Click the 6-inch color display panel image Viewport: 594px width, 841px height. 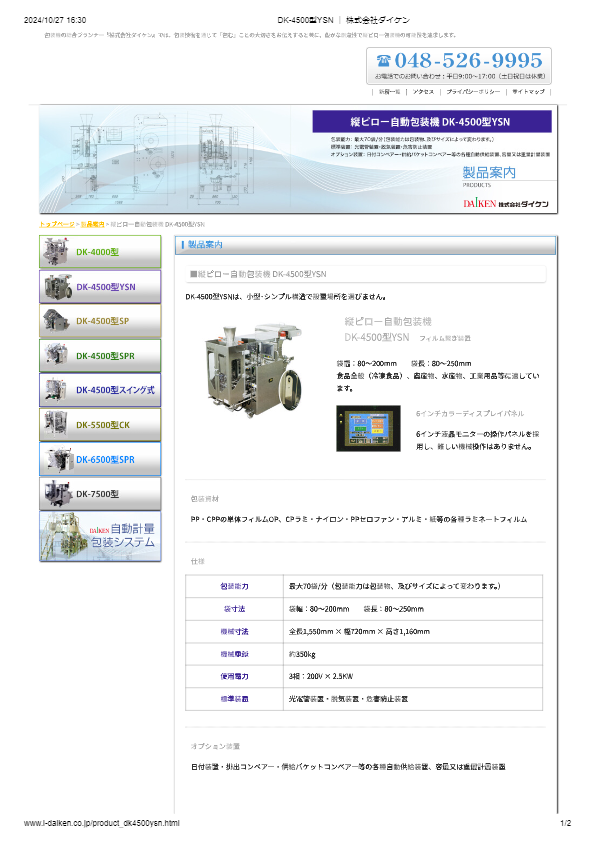(x=369, y=428)
